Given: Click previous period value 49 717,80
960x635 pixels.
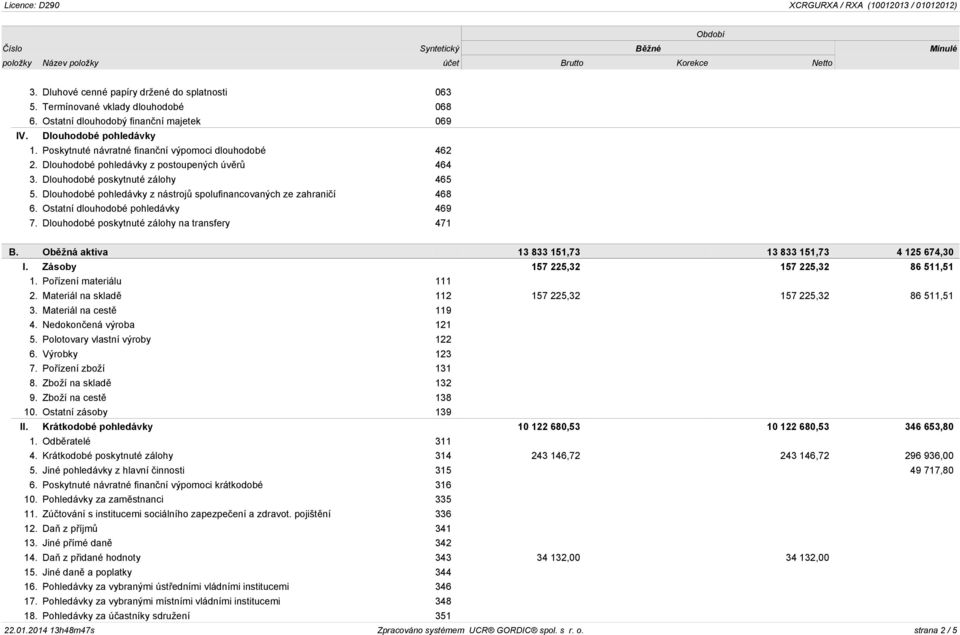Looking at the screenshot, I should point(931,470).
